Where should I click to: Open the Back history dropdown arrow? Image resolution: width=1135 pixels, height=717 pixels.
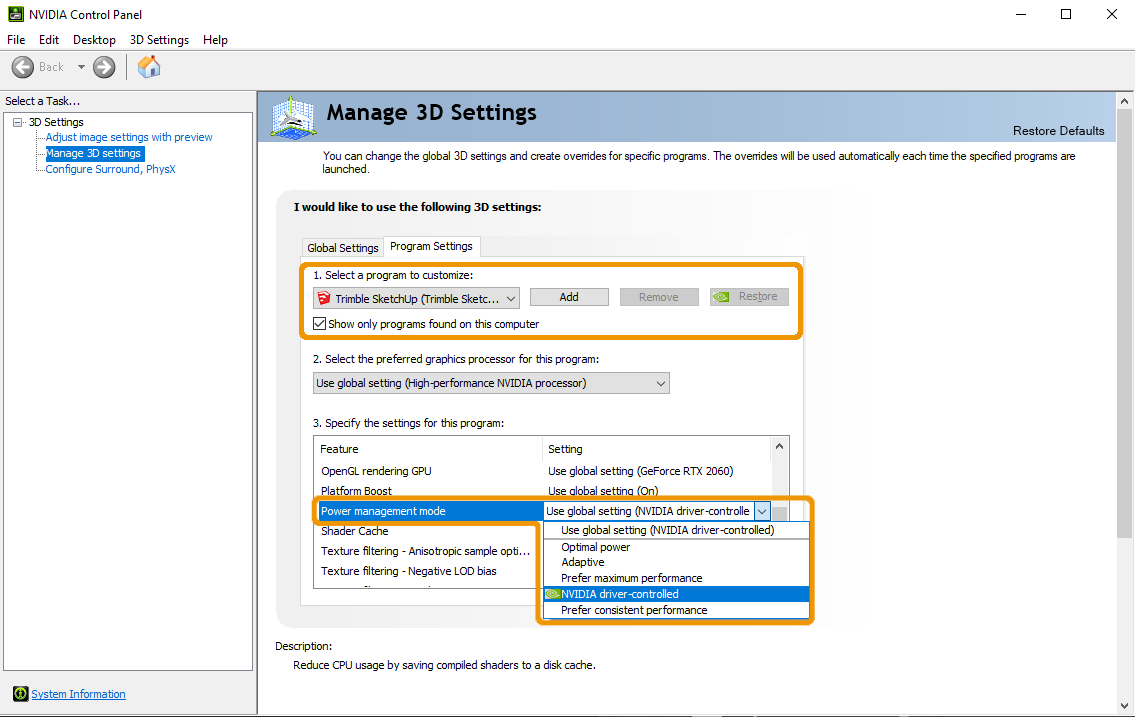pyautogui.click(x=81, y=67)
